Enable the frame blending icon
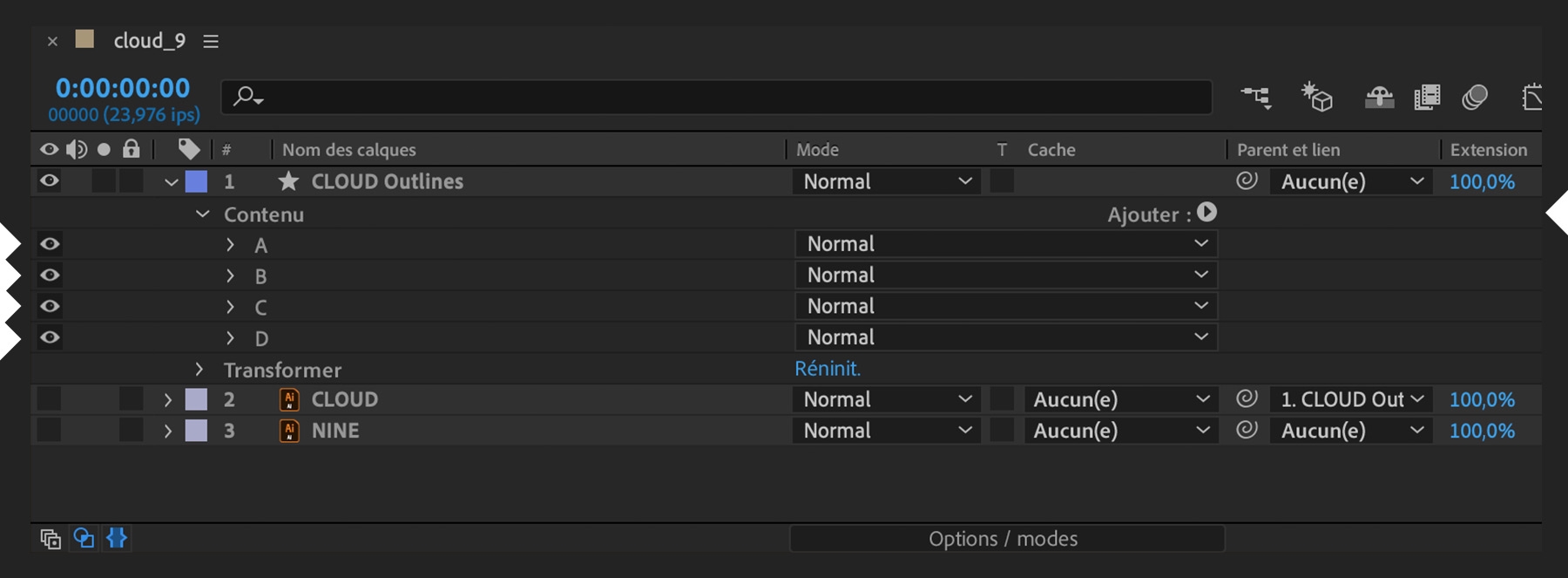This screenshot has height=578, width=1568. [1427, 97]
